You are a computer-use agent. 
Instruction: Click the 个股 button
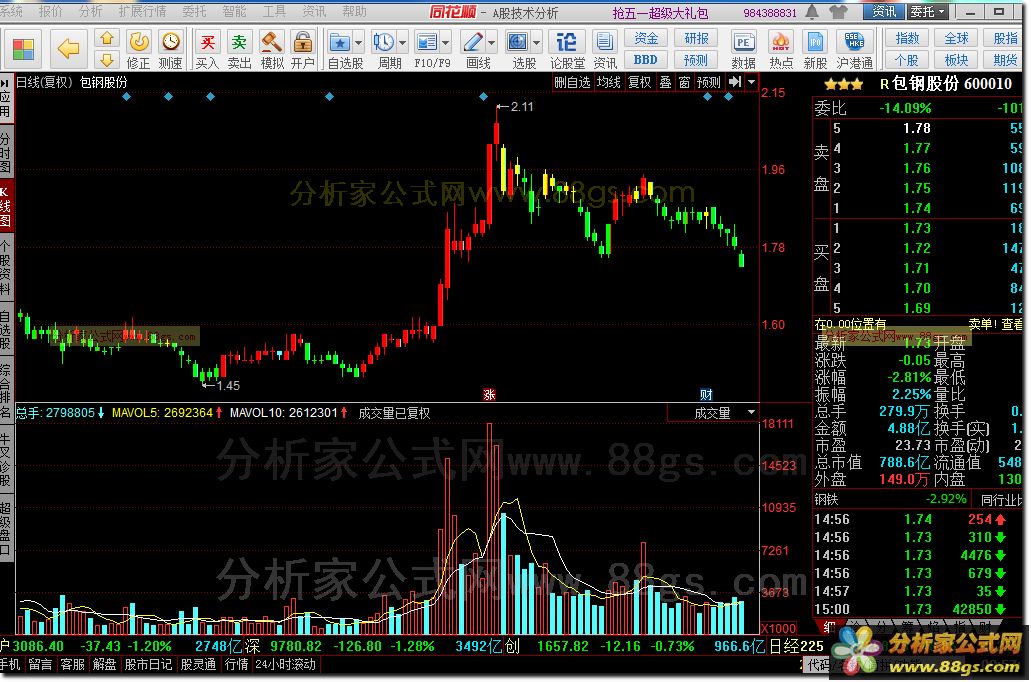[907, 60]
